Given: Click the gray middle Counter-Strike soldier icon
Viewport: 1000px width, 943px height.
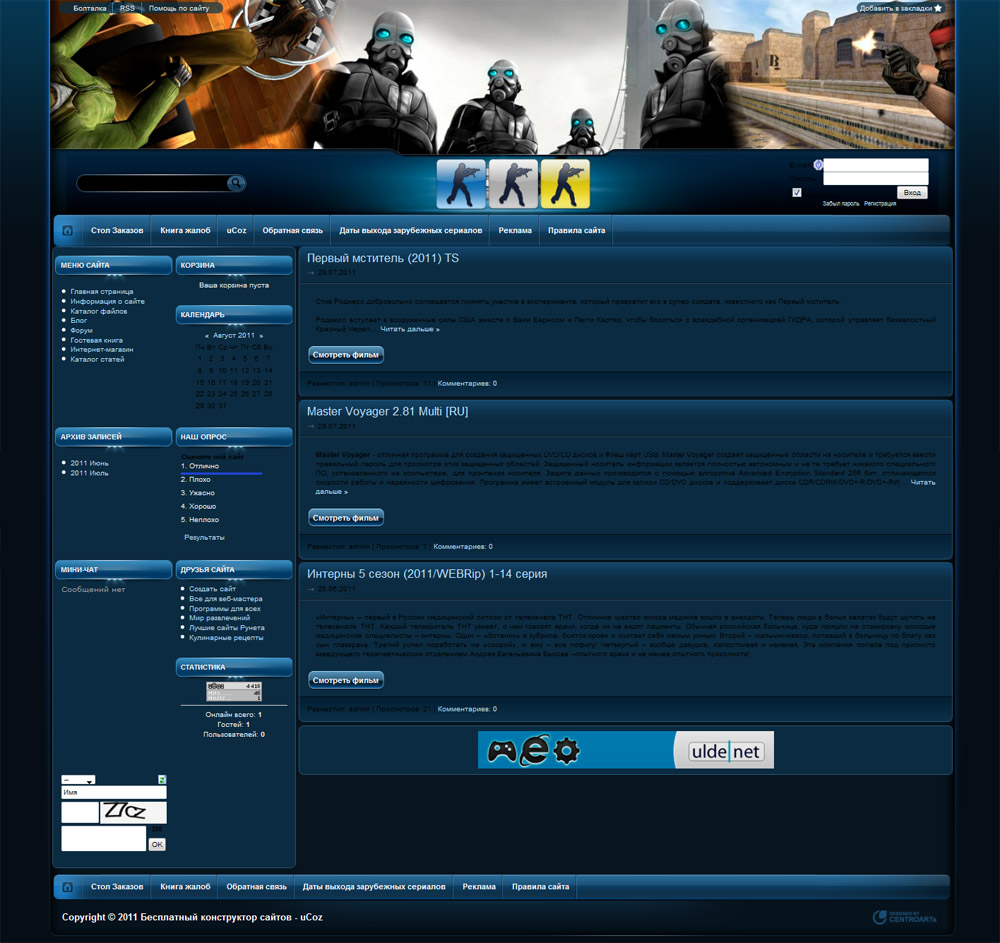Looking at the screenshot, I should click(513, 184).
